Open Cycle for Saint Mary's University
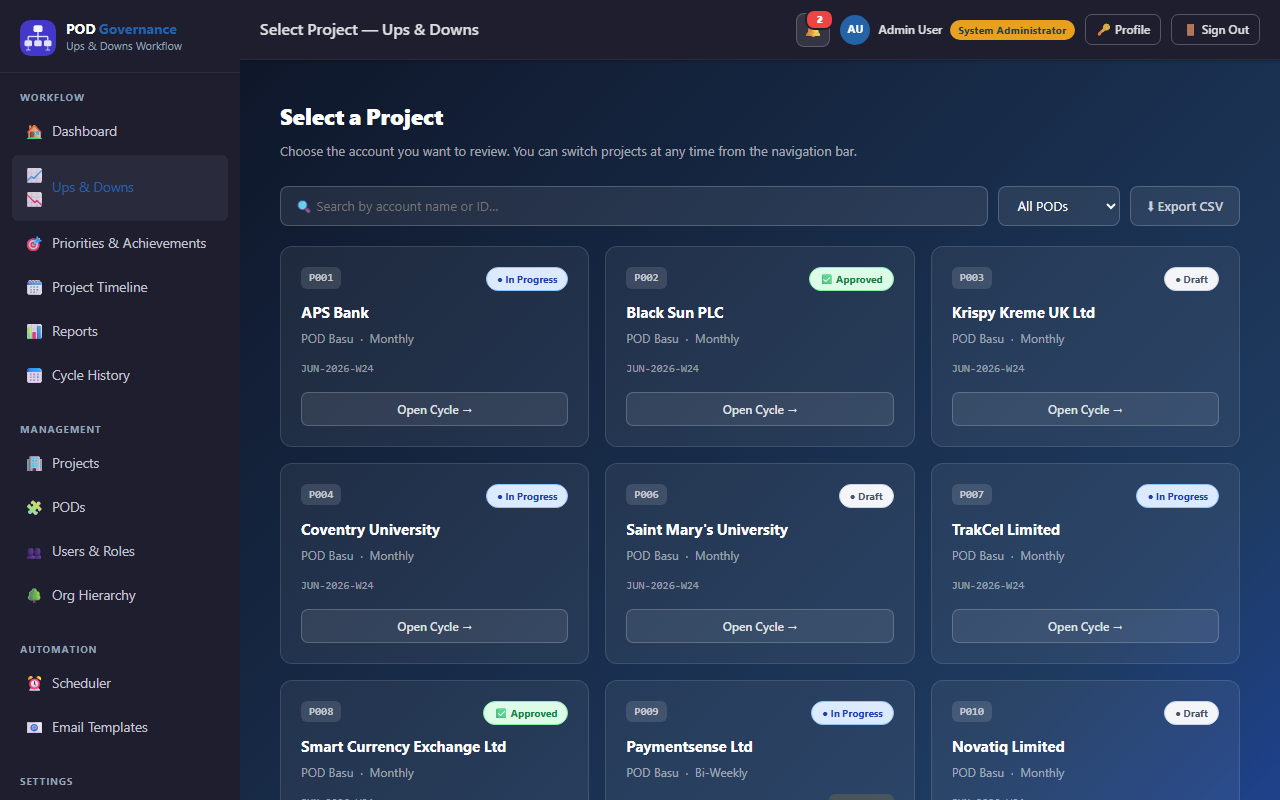Image resolution: width=1280 pixels, height=800 pixels. click(x=760, y=626)
